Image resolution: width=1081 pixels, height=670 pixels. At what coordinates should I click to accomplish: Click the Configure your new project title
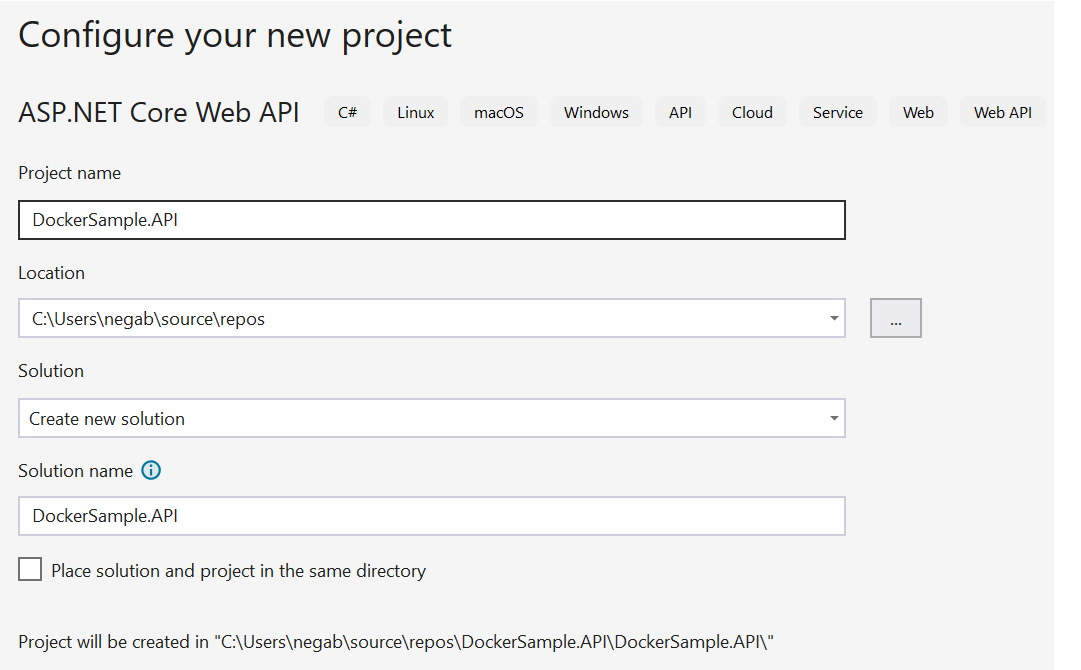pos(235,36)
